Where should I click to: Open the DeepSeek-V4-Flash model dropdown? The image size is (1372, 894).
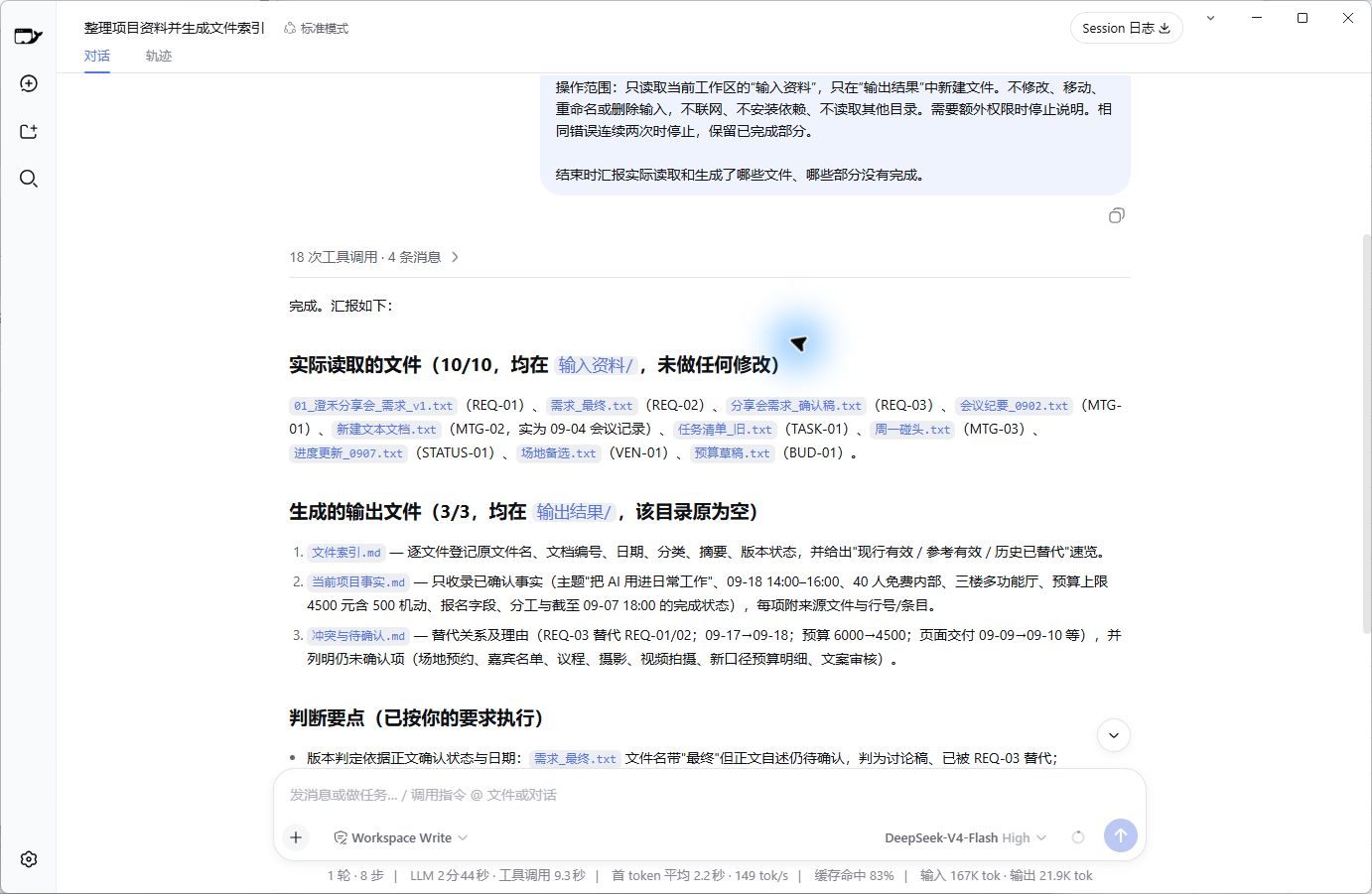965,837
